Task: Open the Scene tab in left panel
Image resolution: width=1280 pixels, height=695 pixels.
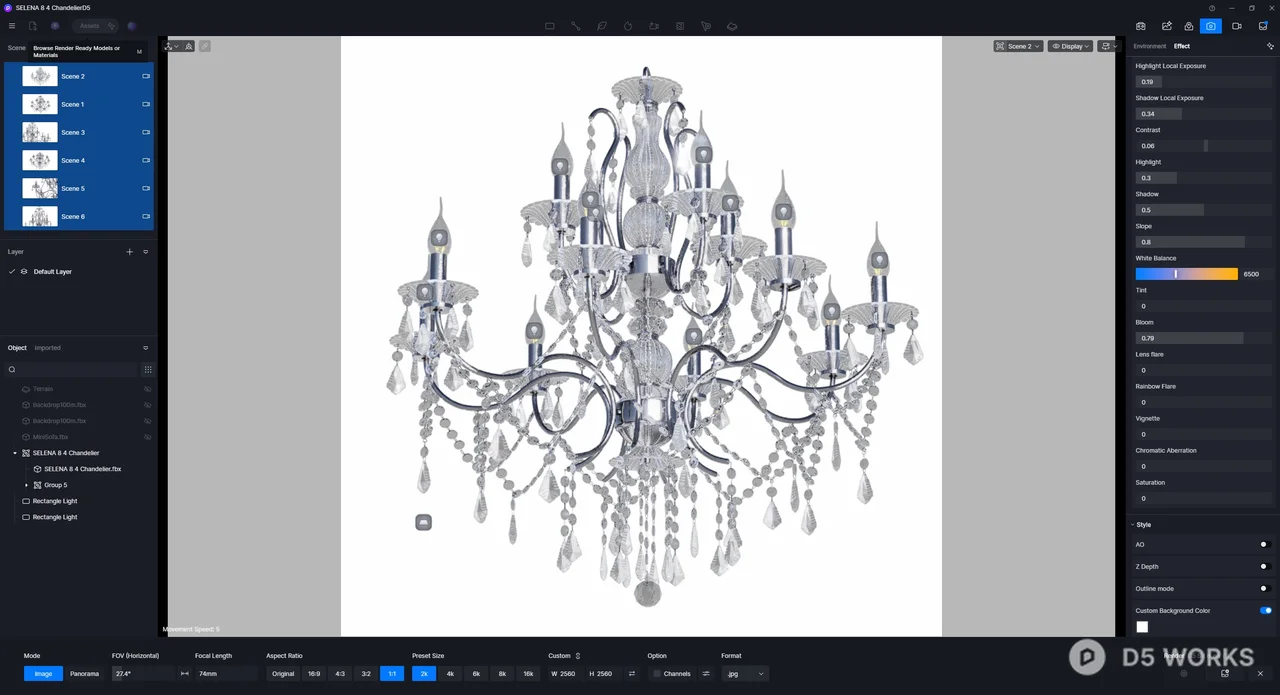Action: (17, 48)
